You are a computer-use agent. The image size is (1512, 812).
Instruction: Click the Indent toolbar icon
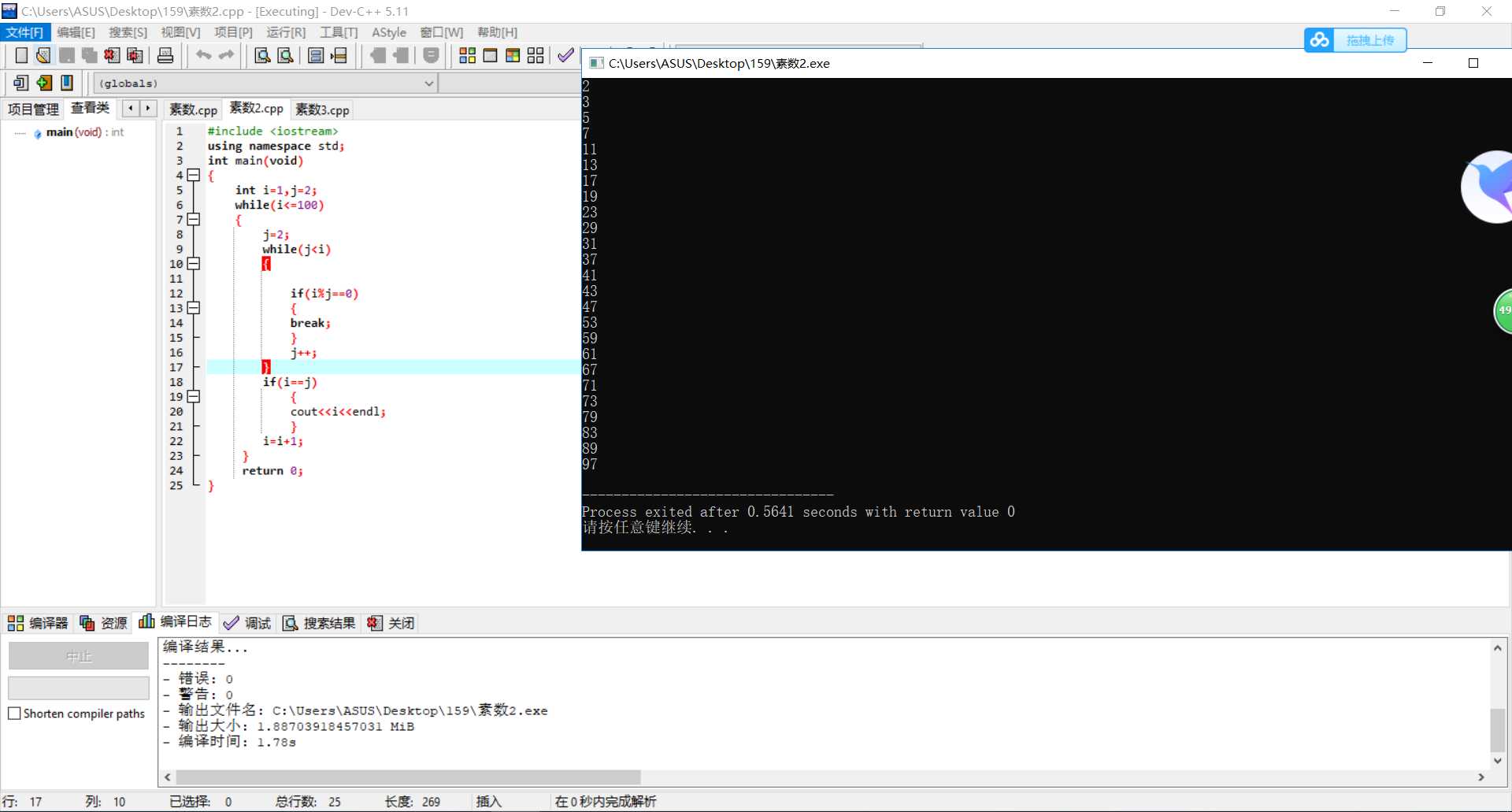click(378, 55)
